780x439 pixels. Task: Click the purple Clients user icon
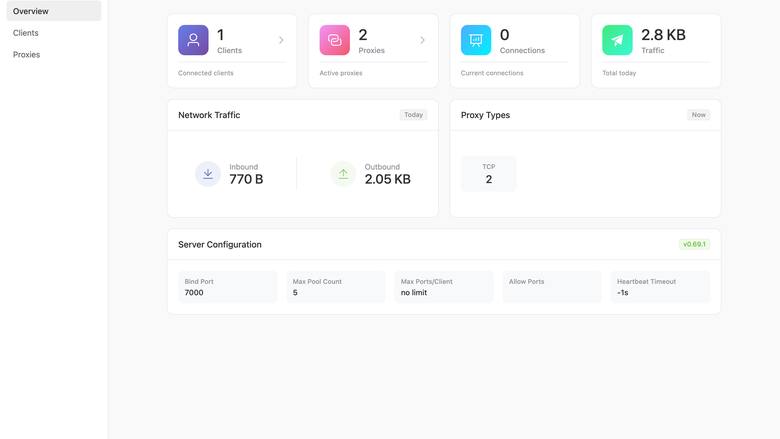pyautogui.click(x=193, y=40)
